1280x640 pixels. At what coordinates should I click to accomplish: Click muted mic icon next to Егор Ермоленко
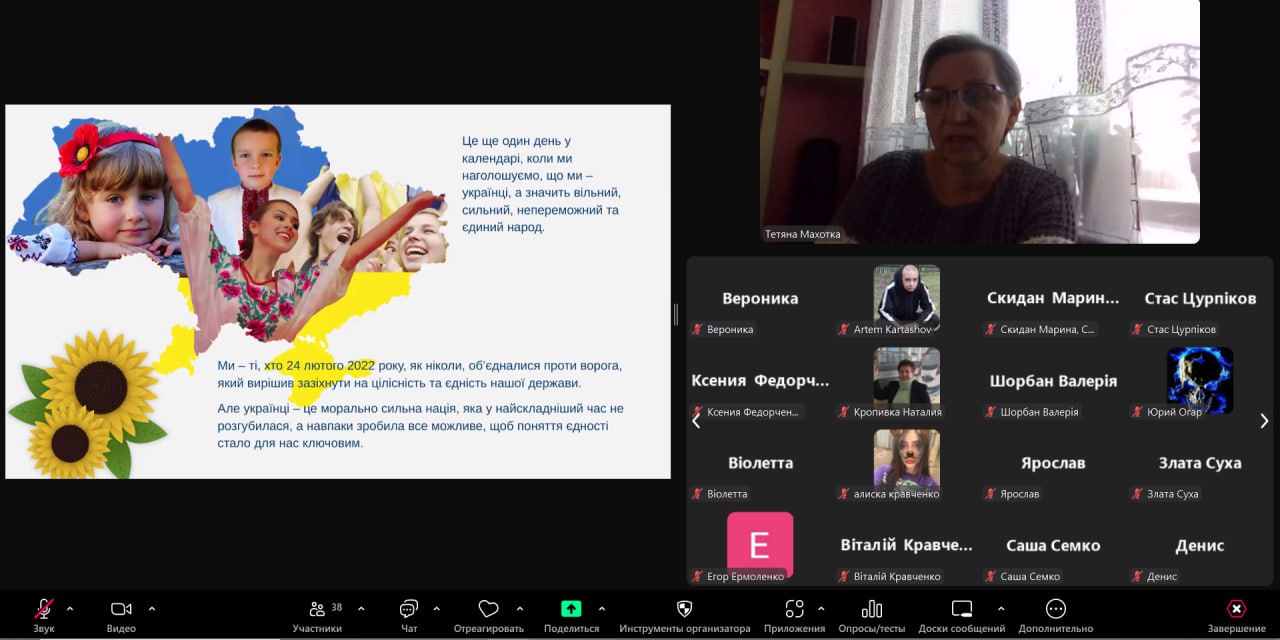698,576
